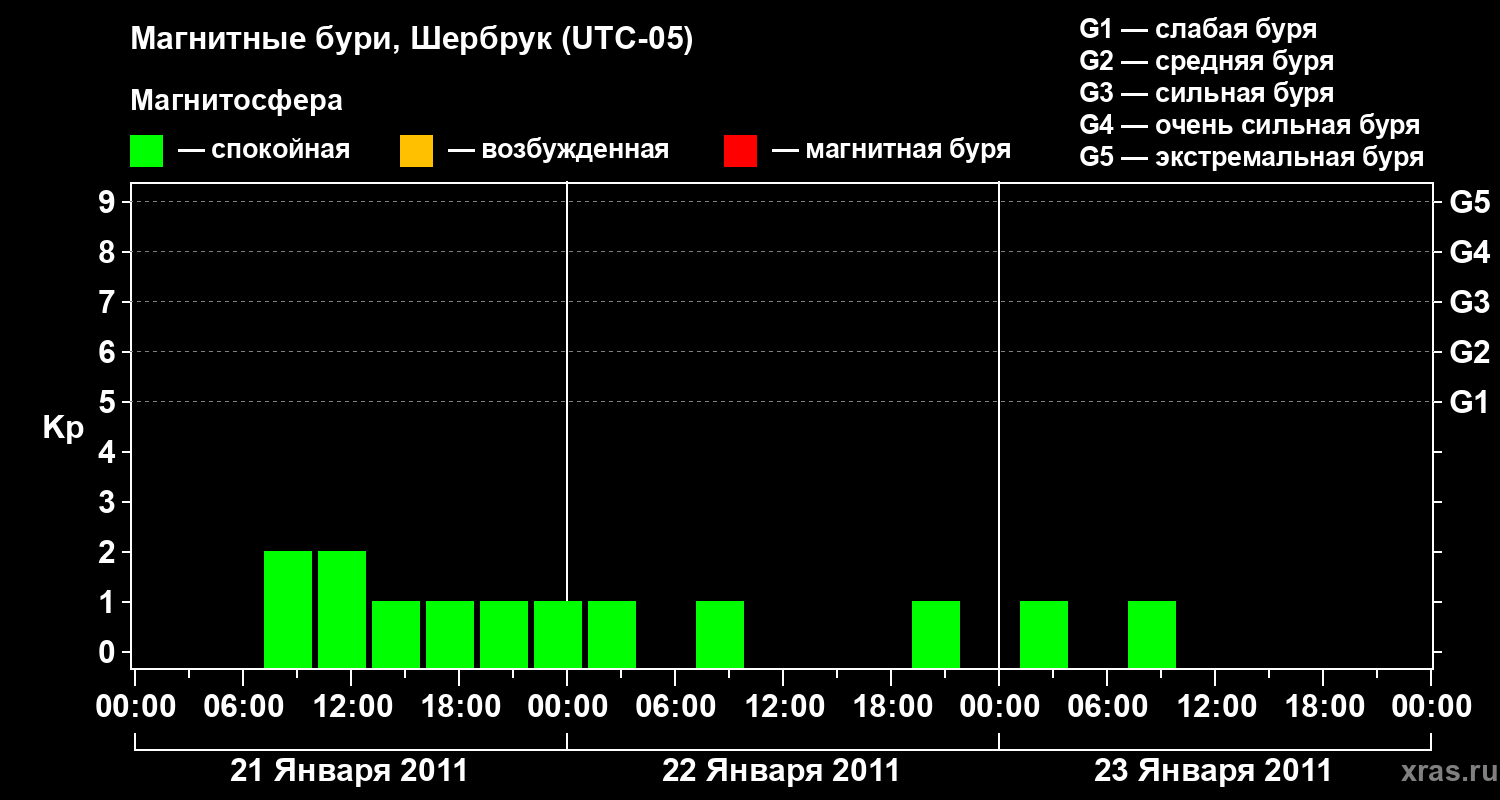The width and height of the screenshot is (1500, 800).
Task: Click the Kp 1 bar after 06:00 on 22 January
Action: coord(720,634)
